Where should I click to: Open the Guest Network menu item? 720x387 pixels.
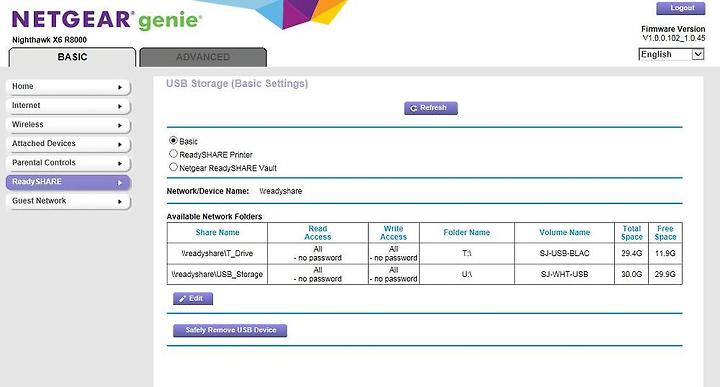tap(68, 201)
